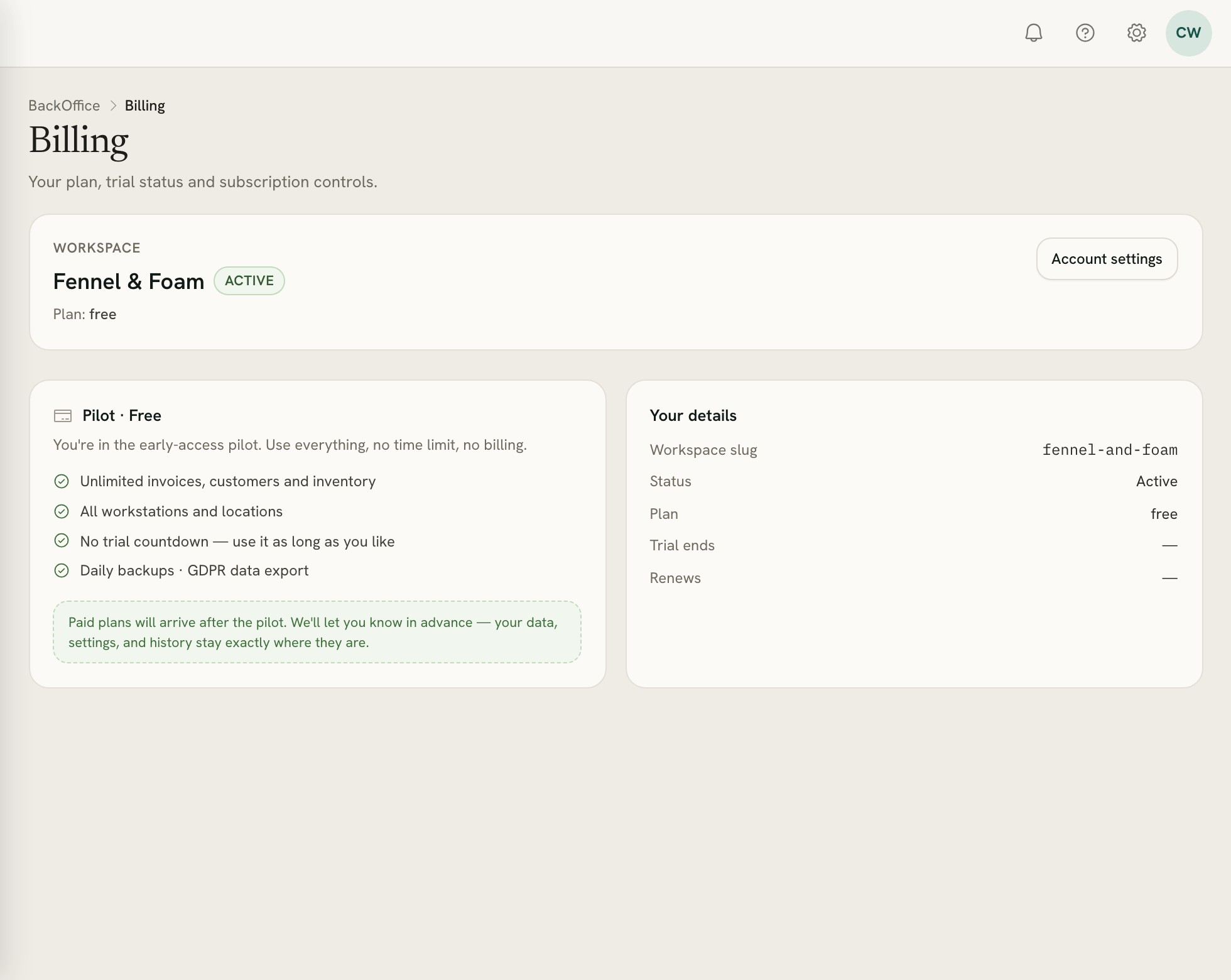Image resolution: width=1231 pixels, height=980 pixels.
Task: Open the settings gear icon
Action: point(1136,33)
